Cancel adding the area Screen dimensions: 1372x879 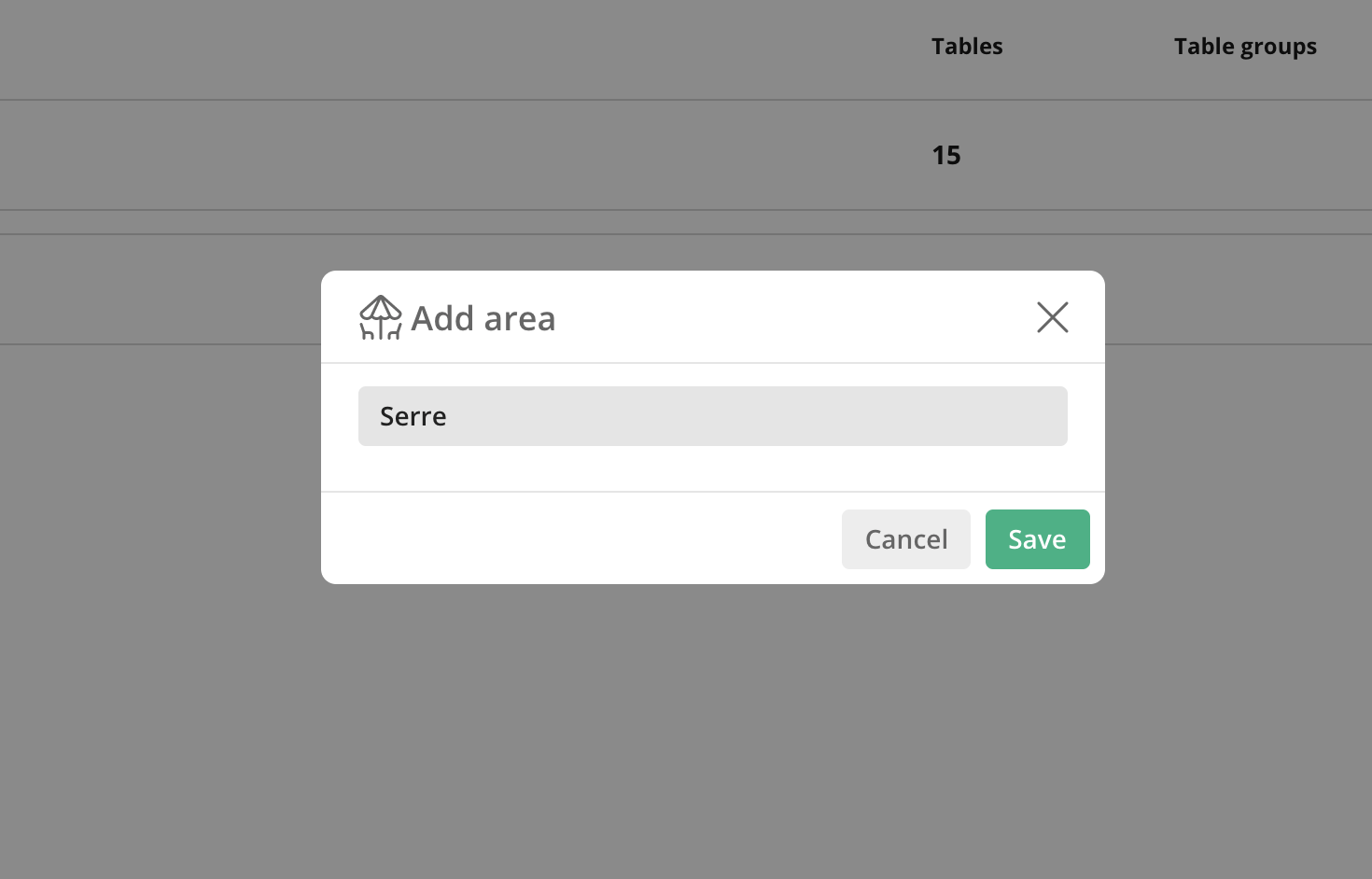point(905,539)
